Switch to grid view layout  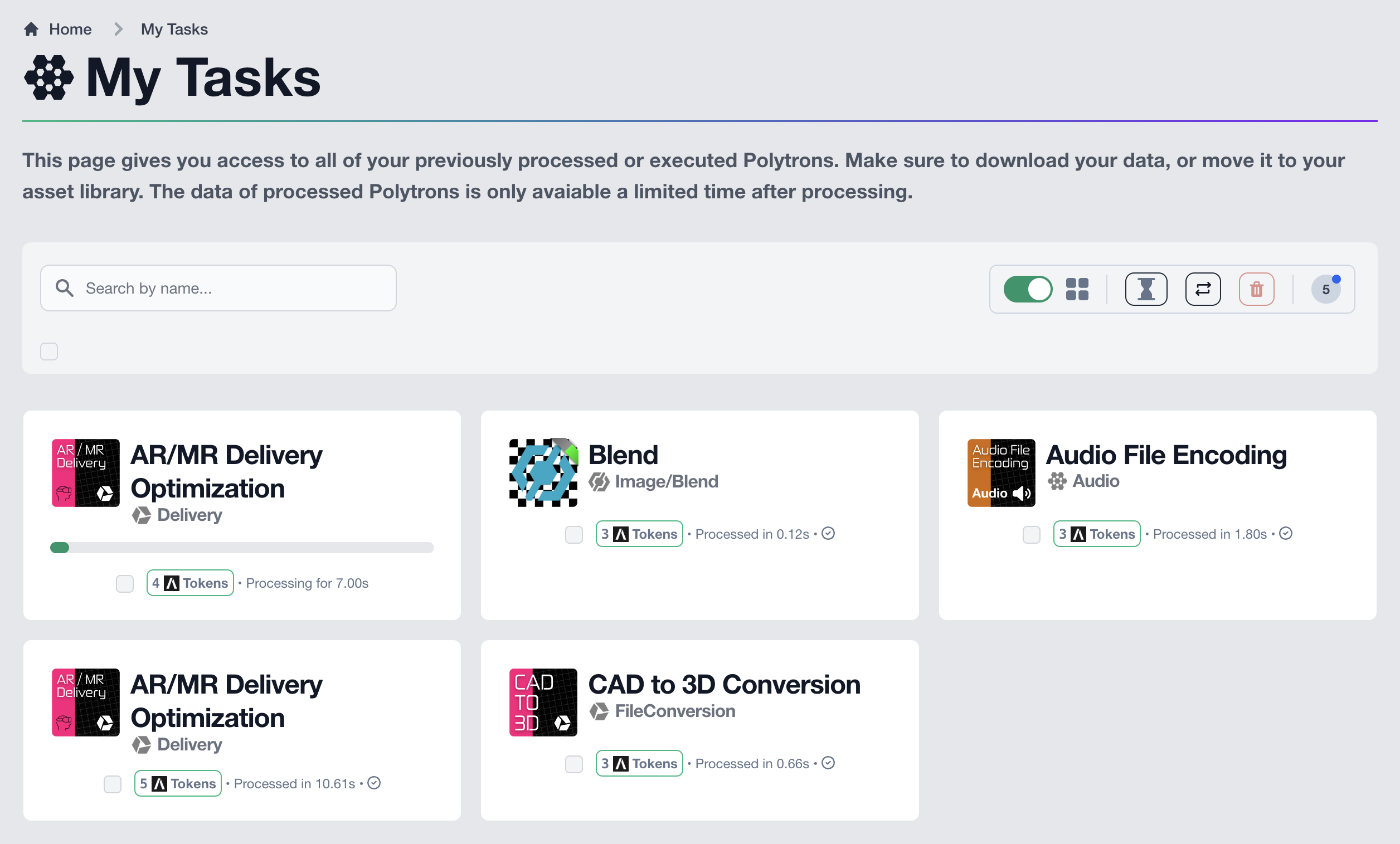point(1077,289)
